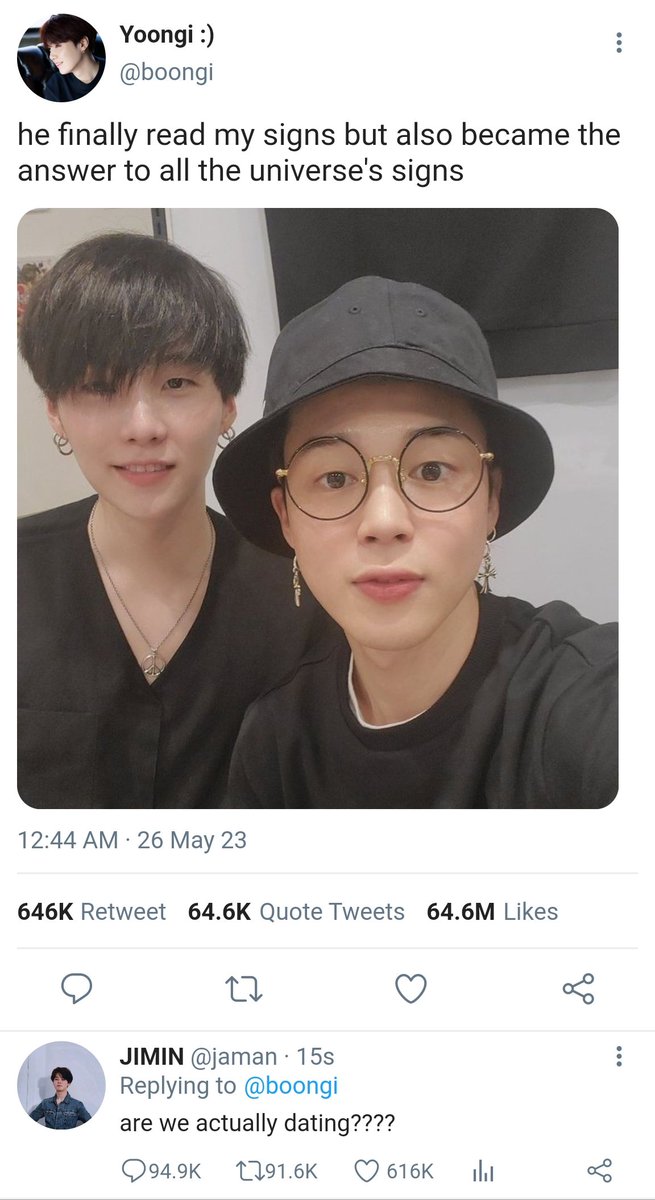The width and height of the screenshot is (655, 1200).
Task: View the 64.6M Likes list
Action: pos(492,911)
